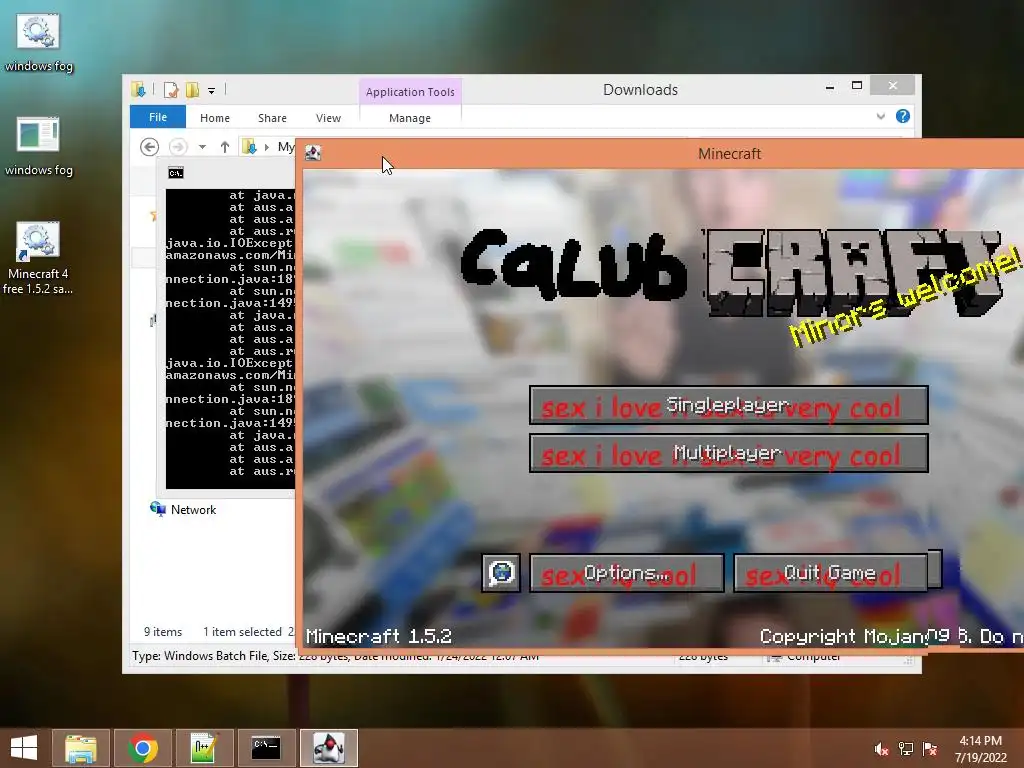Open the language globe button in Minecraft

tap(501, 573)
